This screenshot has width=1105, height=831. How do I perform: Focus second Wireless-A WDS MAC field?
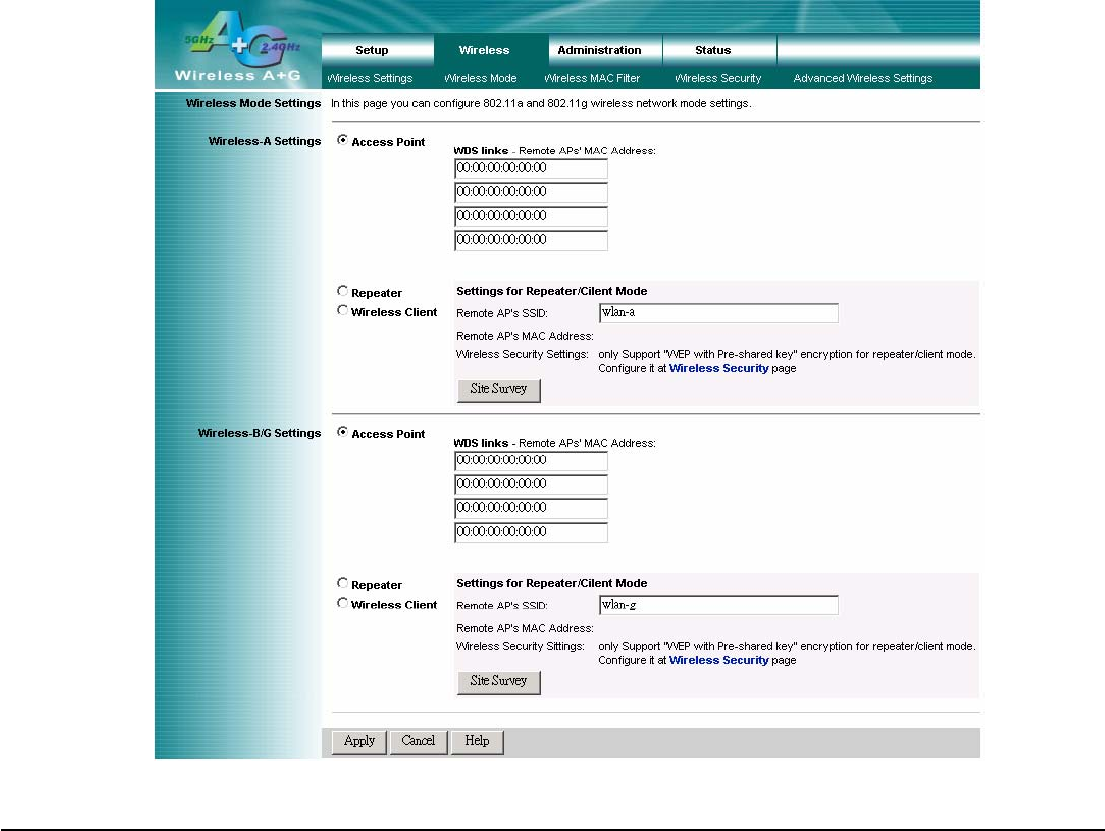point(531,192)
